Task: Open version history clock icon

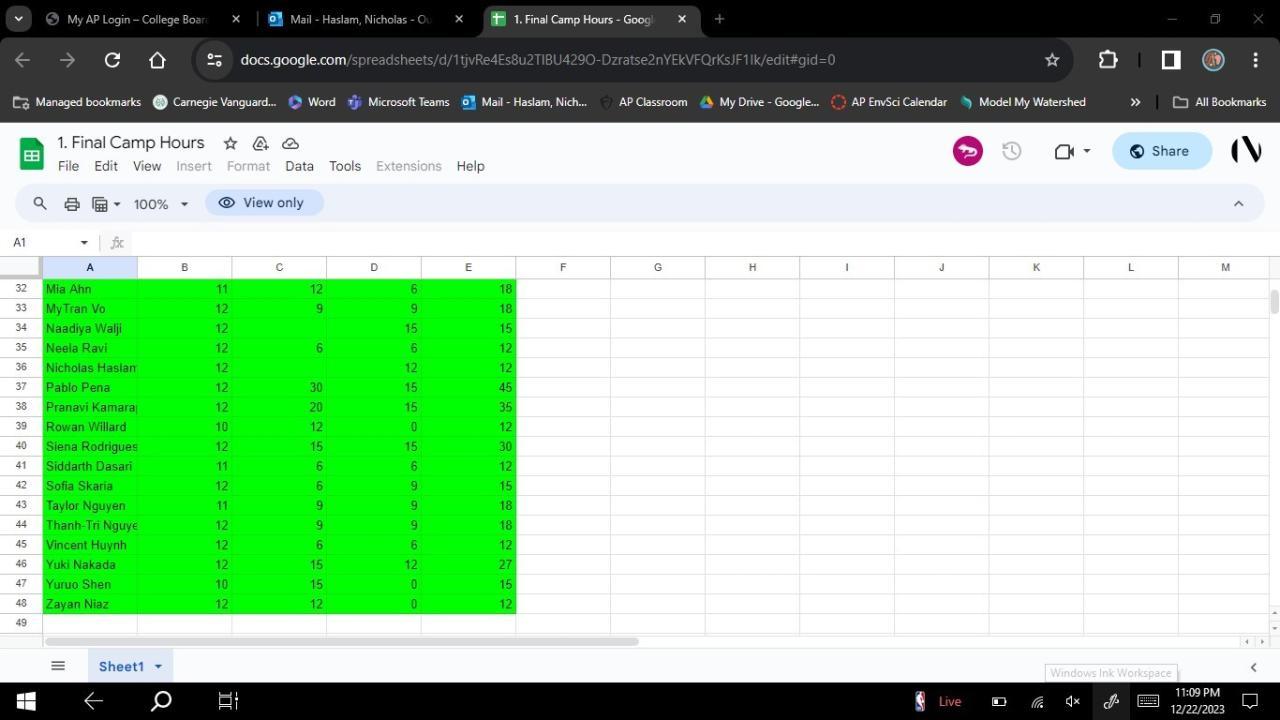Action: coord(1012,151)
